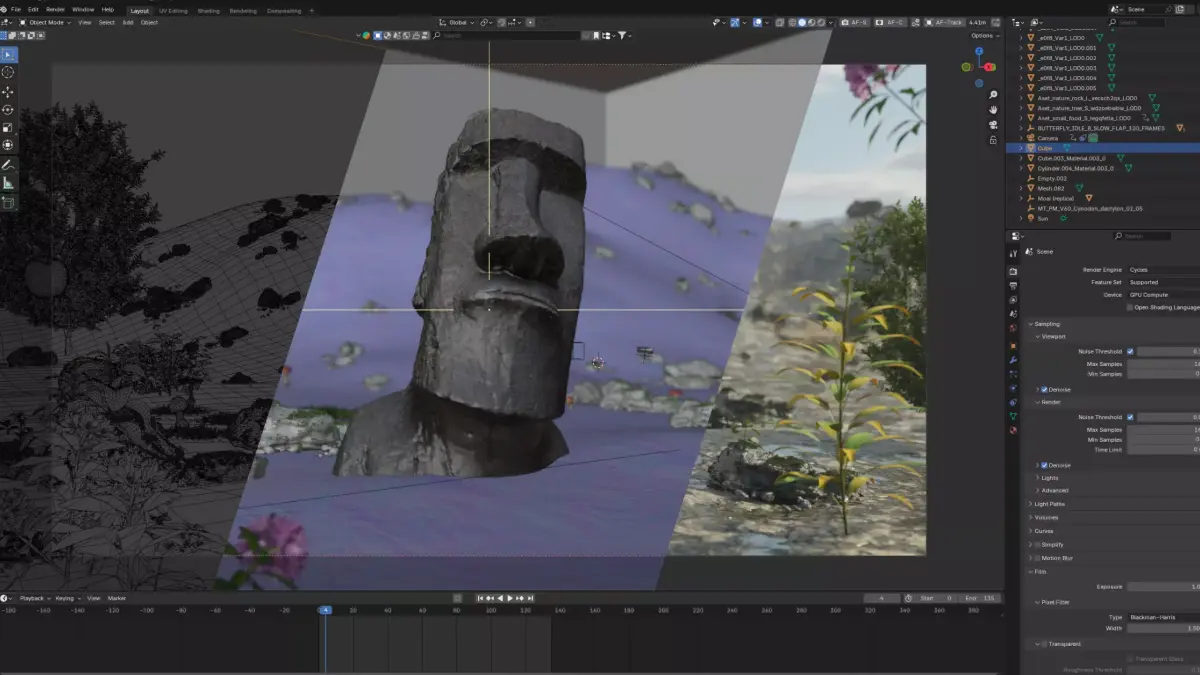
Task: Select the Add Cube tool
Action: 8,202
